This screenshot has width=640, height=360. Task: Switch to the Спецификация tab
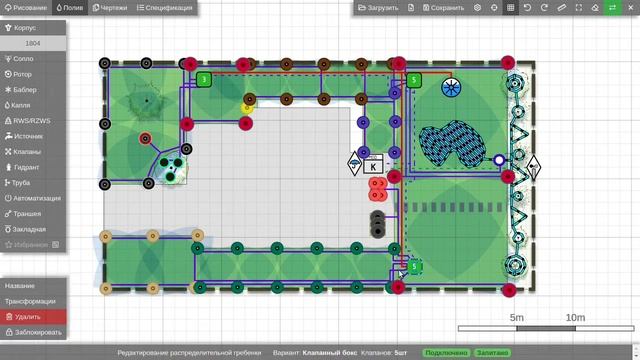click(x=164, y=8)
